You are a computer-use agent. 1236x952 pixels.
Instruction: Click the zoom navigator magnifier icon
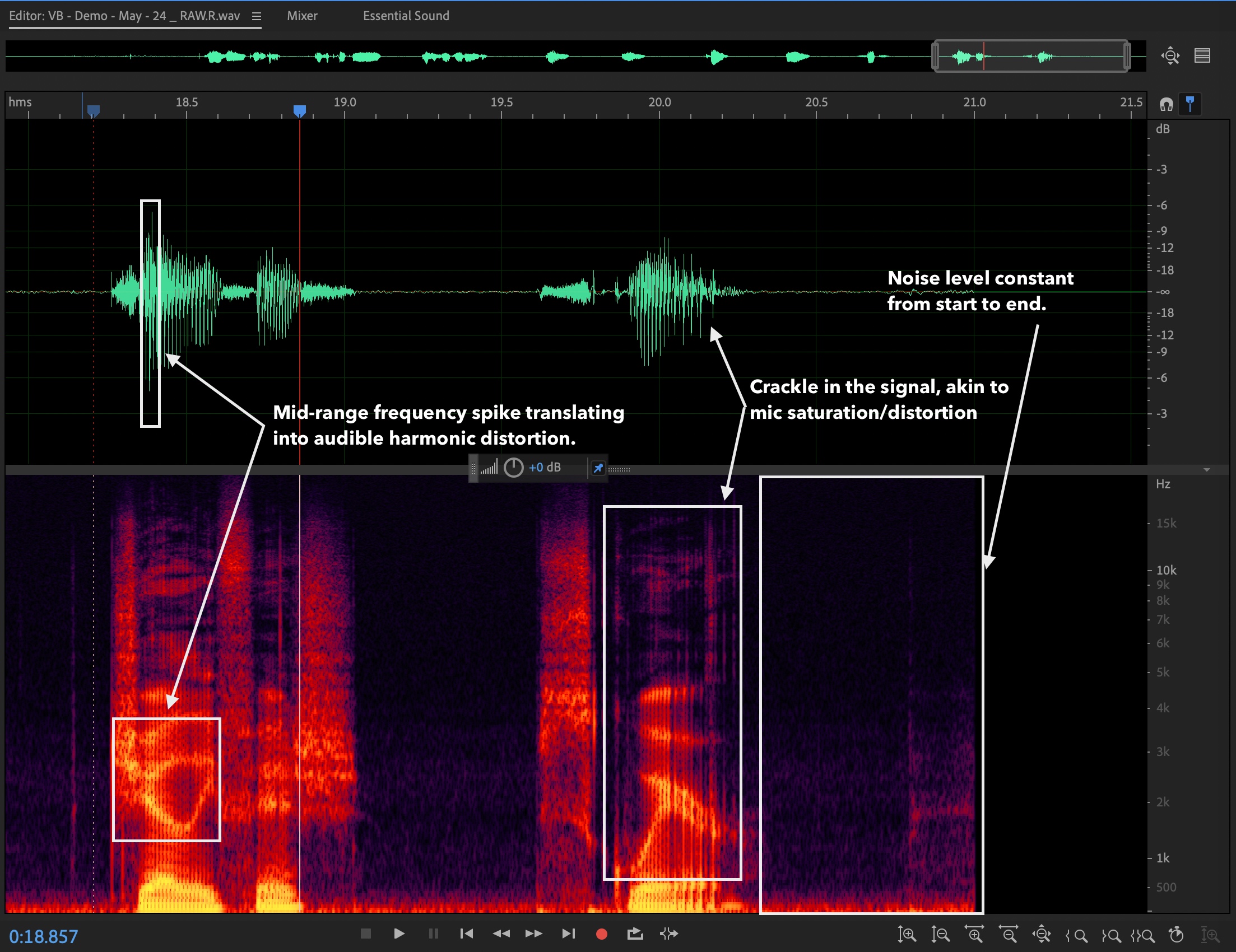click(1170, 55)
